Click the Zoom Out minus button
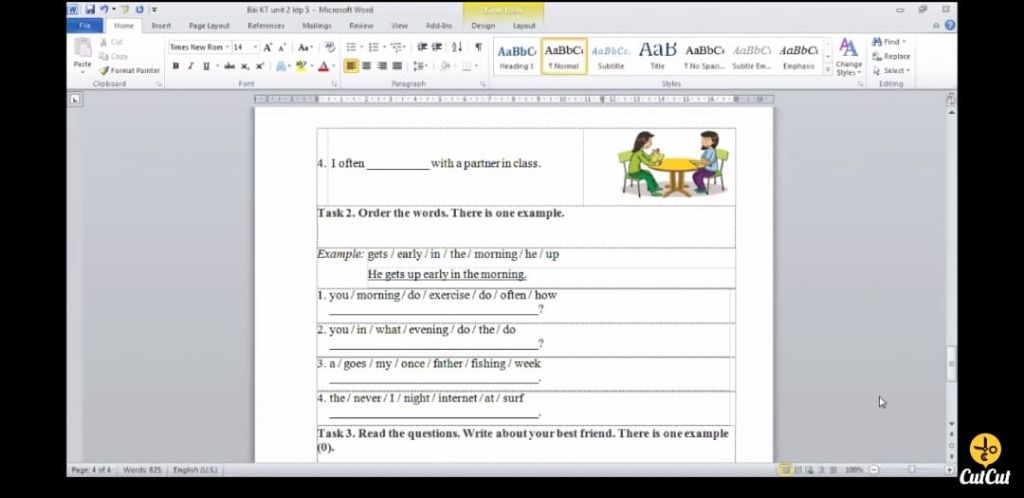The width and height of the screenshot is (1024, 498). click(x=874, y=469)
